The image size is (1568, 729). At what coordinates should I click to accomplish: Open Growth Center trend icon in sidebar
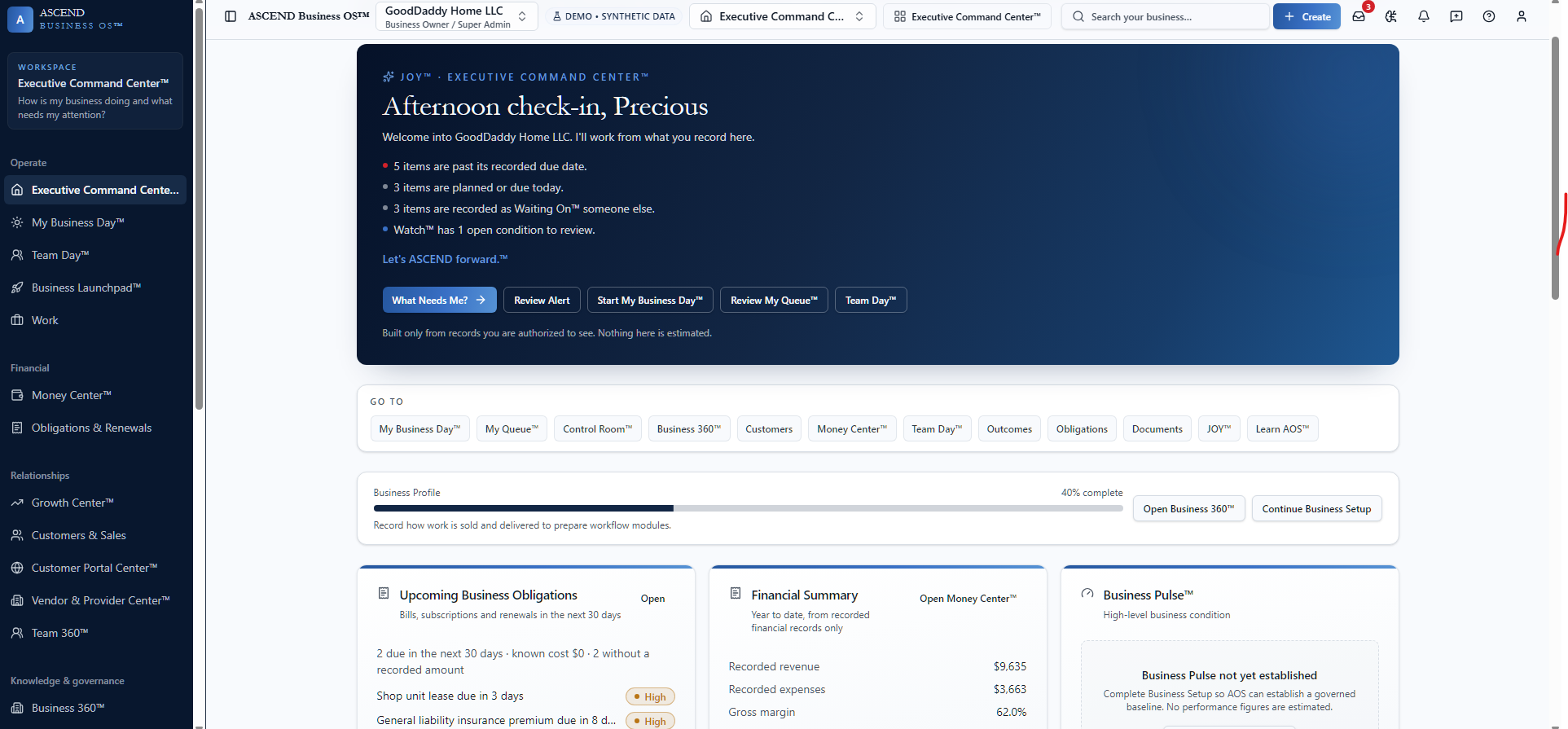click(x=17, y=503)
